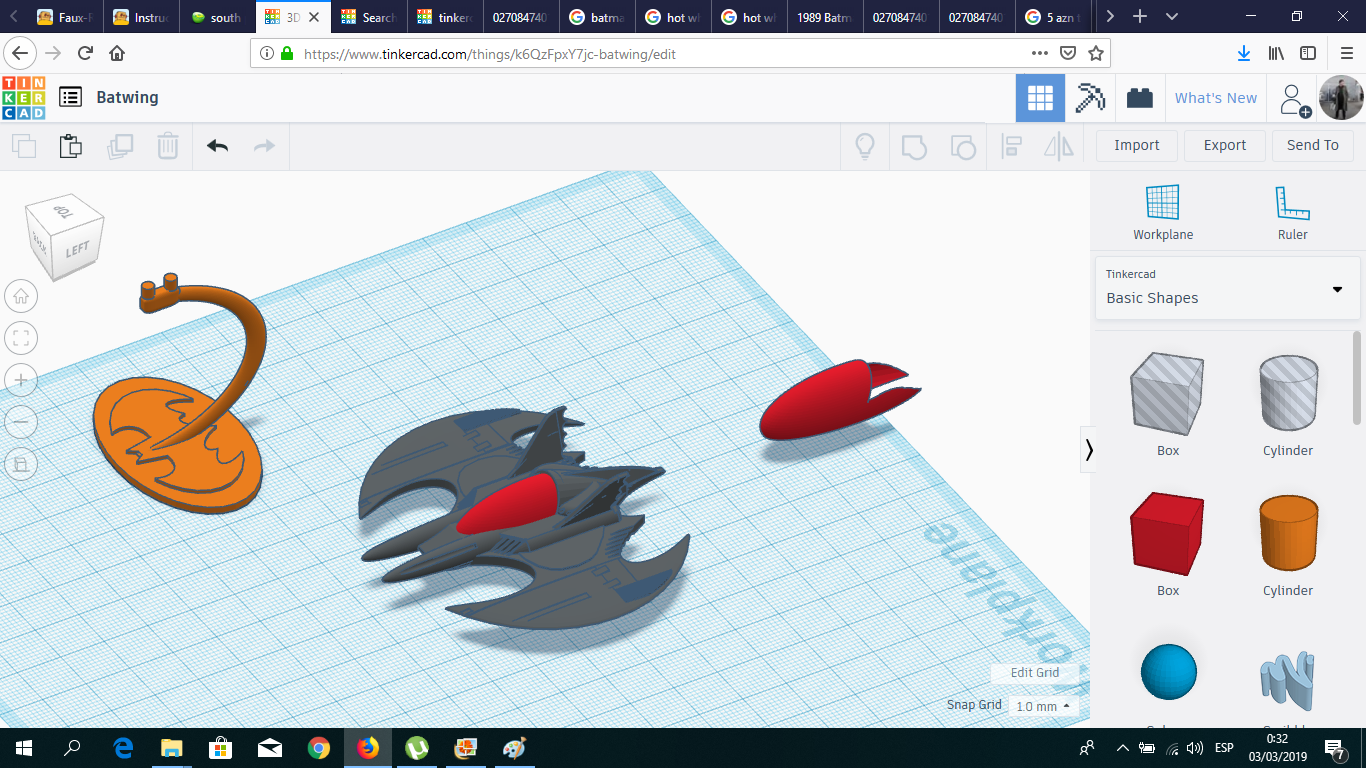The image size is (1366, 768).
Task: Click the Duplicate and repeat icon
Action: tap(120, 146)
